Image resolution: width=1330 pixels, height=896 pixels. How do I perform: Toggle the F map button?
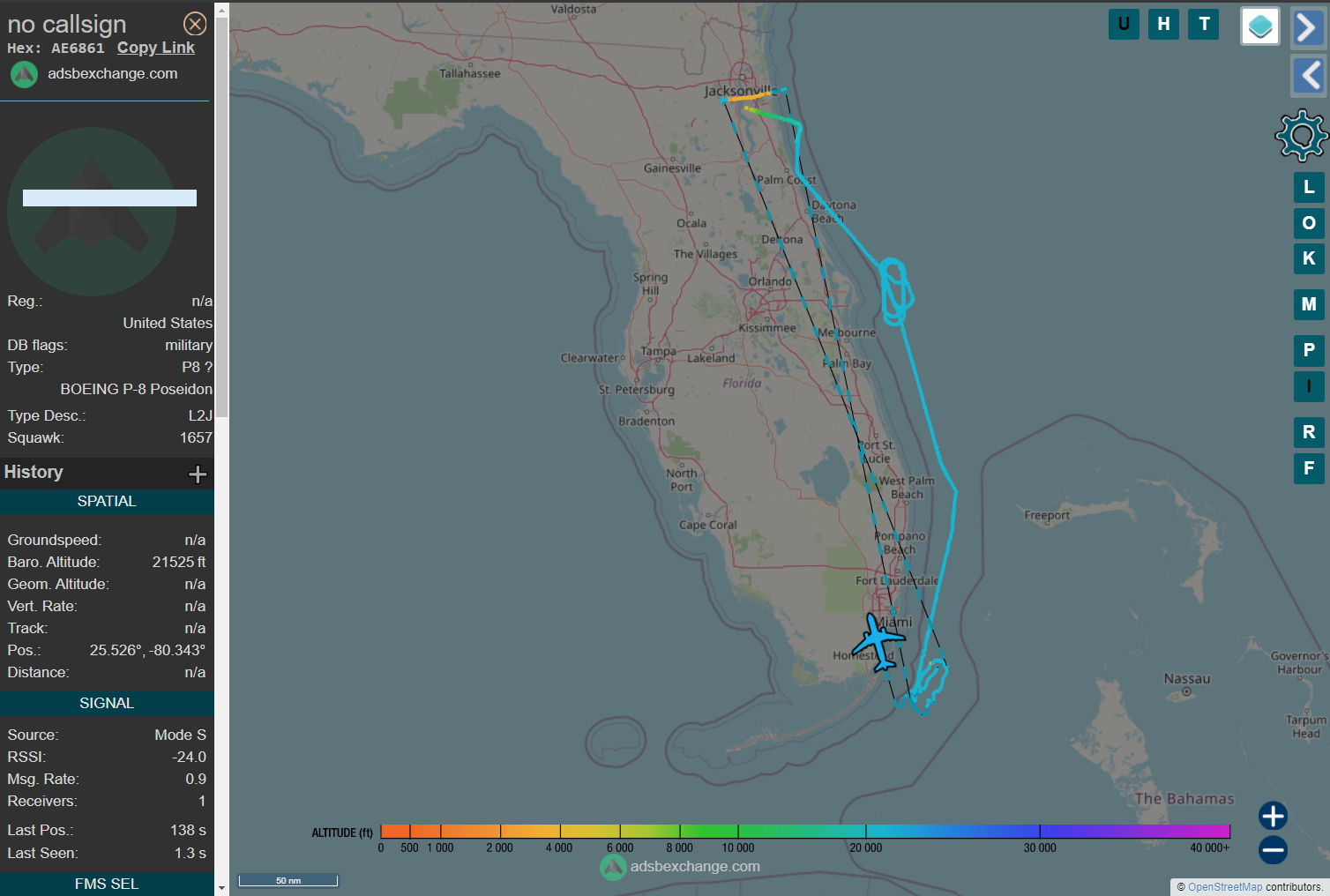coord(1309,468)
